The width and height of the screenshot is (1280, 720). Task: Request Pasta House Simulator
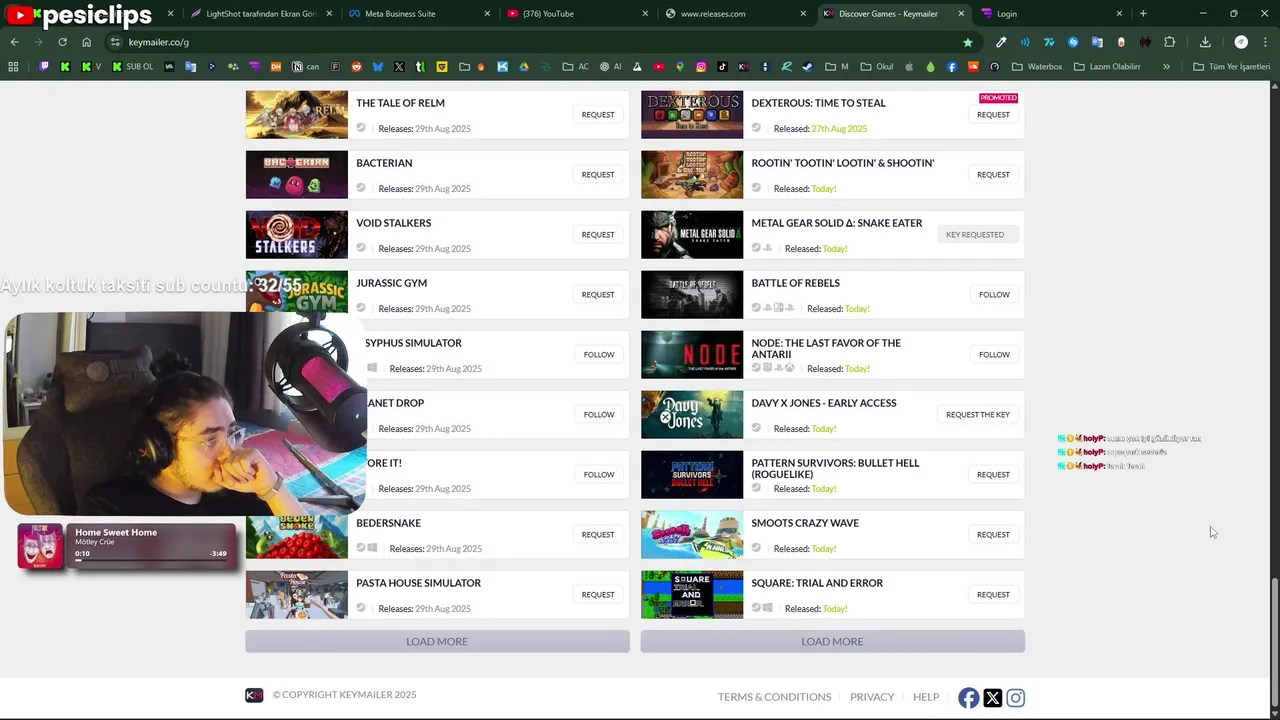click(598, 595)
